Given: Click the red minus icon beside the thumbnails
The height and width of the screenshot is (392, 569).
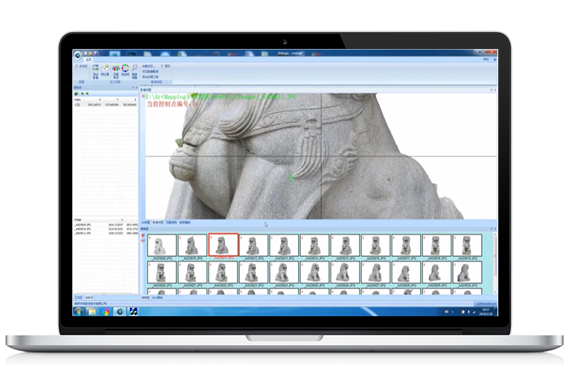Looking at the screenshot, I should point(143,241).
